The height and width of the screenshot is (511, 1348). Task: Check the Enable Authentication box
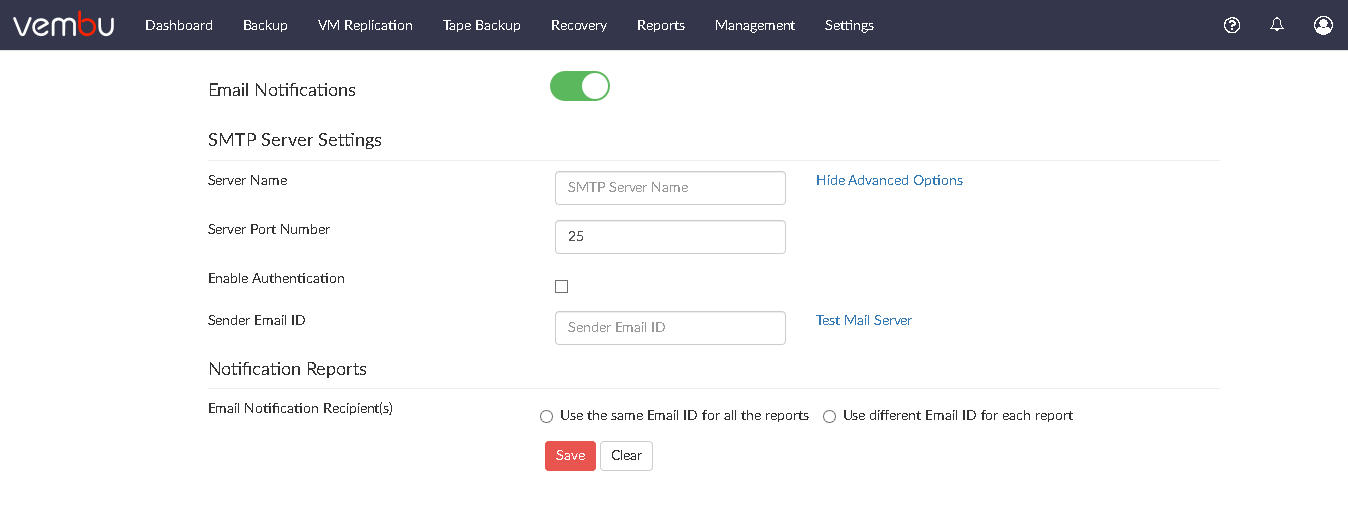(x=561, y=287)
